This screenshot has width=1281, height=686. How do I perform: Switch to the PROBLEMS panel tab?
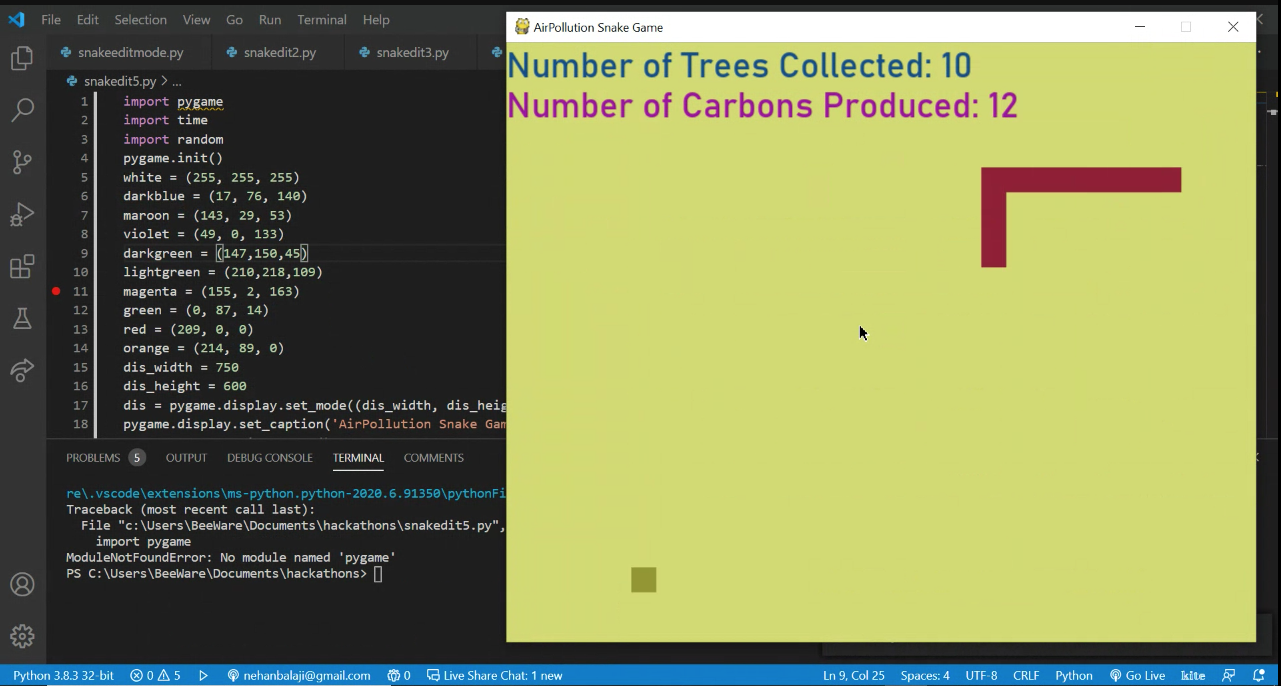click(x=92, y=458)
